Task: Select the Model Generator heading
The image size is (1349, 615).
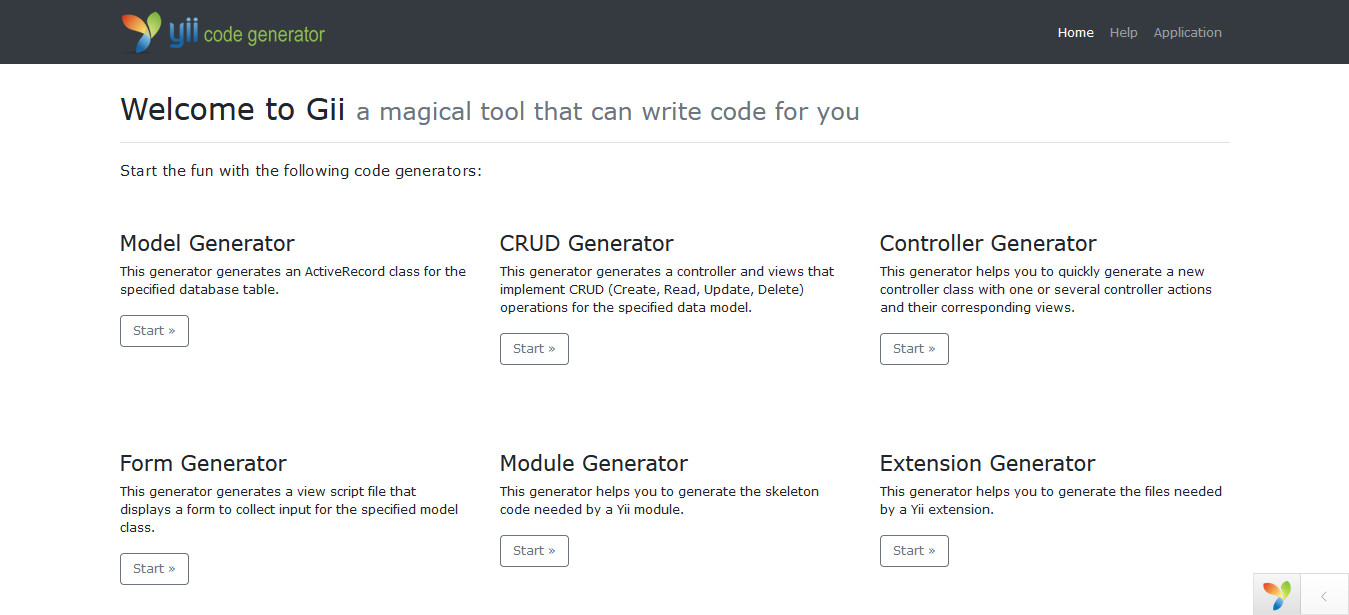Action: tap(207, 243)
